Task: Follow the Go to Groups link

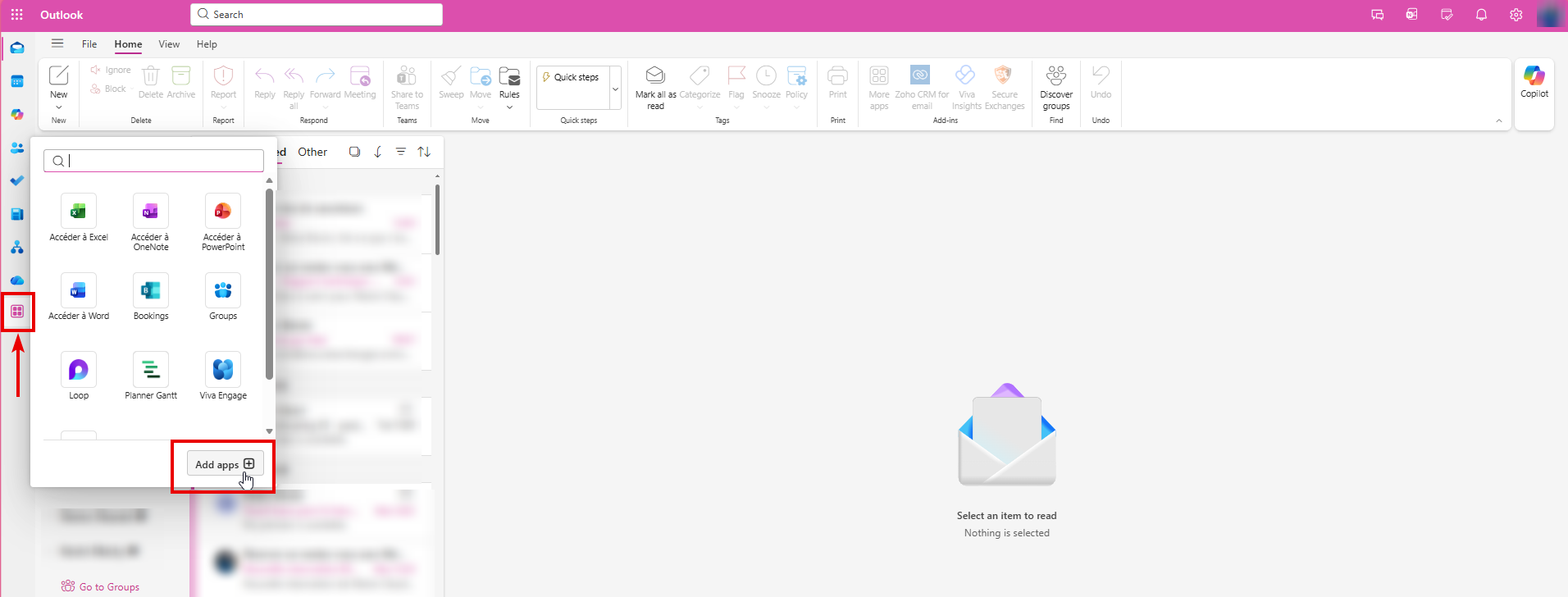Action: pos(100,586)
